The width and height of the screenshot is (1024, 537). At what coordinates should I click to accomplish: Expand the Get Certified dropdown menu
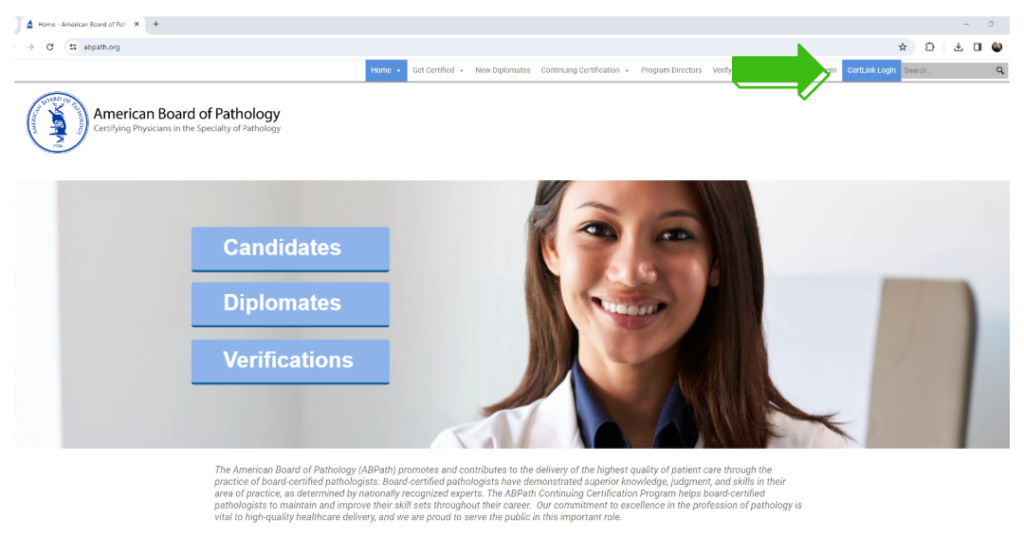click(x=438, y=71)
